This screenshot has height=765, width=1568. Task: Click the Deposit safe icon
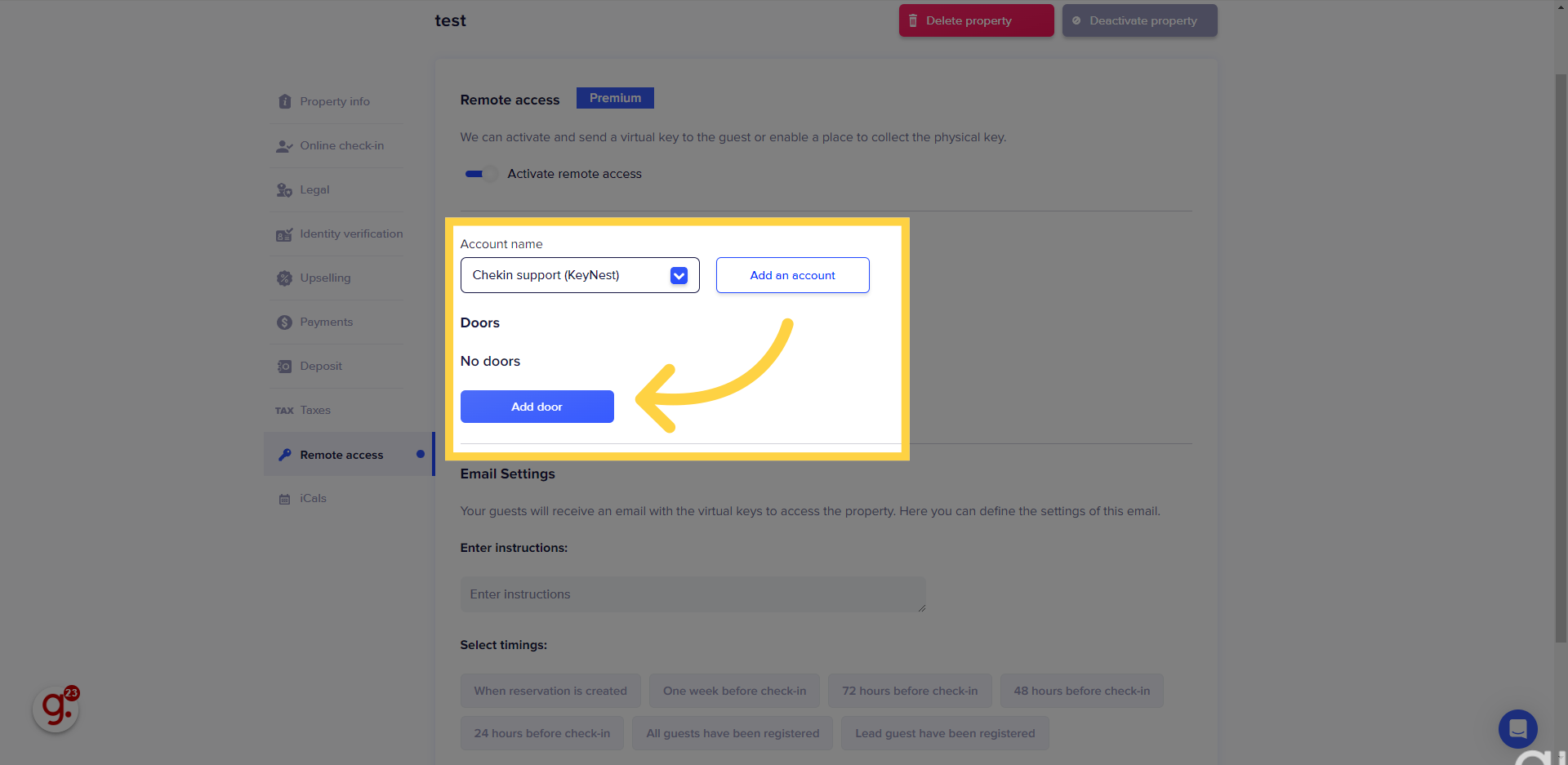tap(284, 367)
